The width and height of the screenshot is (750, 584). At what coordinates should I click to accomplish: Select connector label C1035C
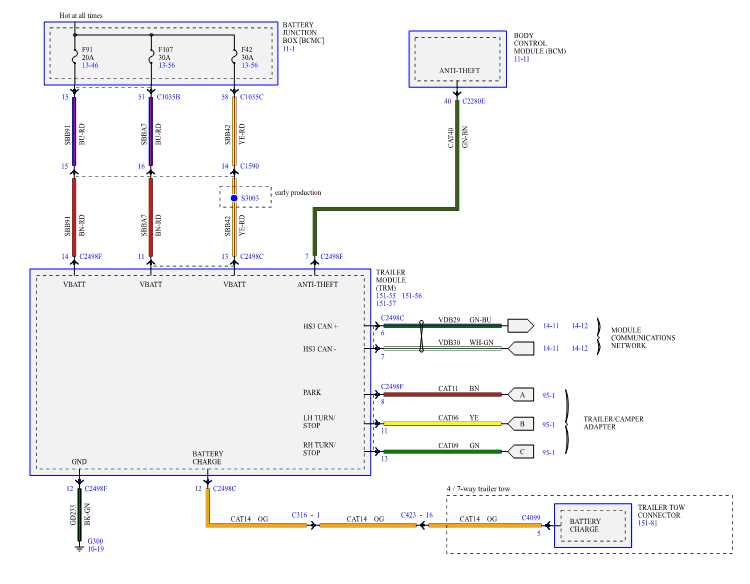coord(252,97)
